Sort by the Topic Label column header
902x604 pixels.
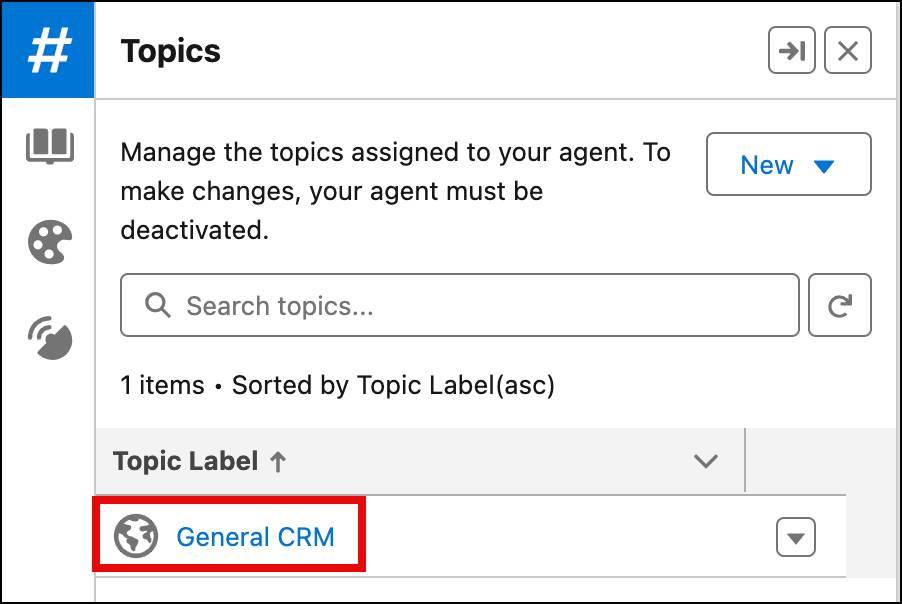tap(186, 461)
